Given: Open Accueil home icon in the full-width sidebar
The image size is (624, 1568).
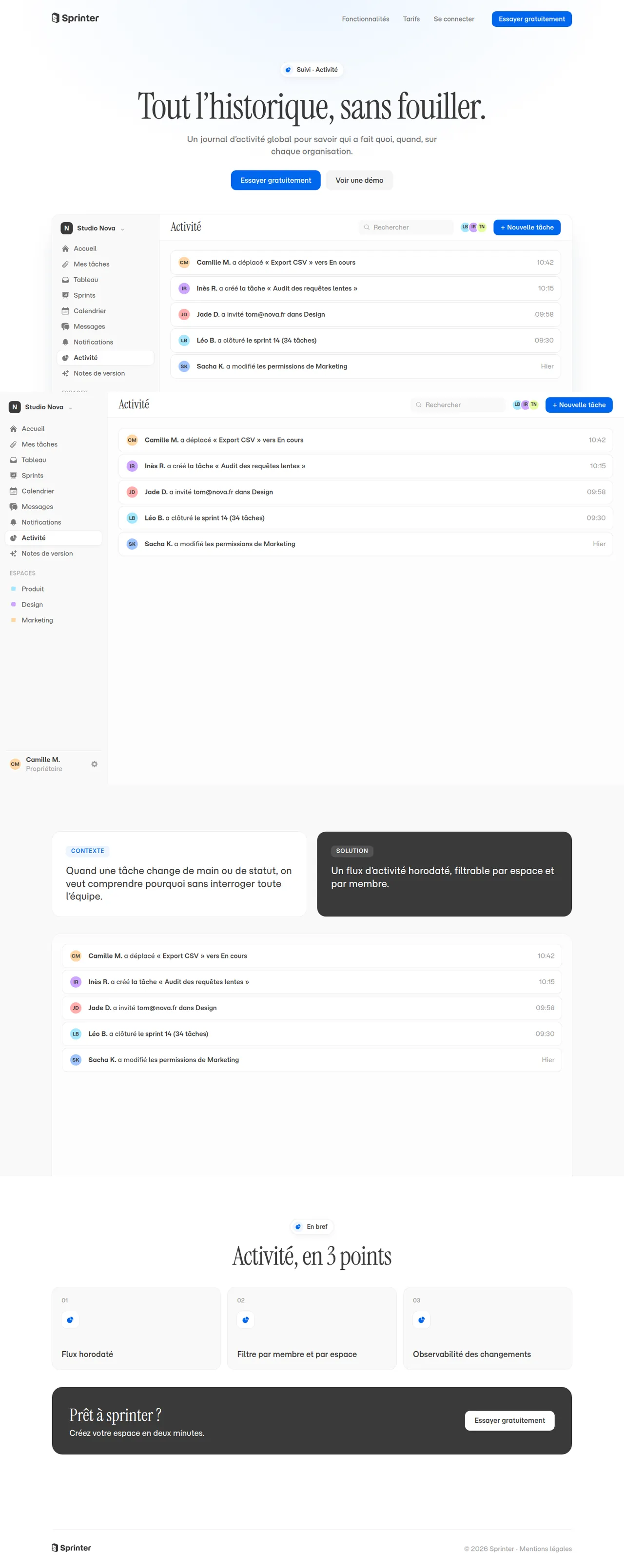Looking at the screenshot, I should coord(13,429).
